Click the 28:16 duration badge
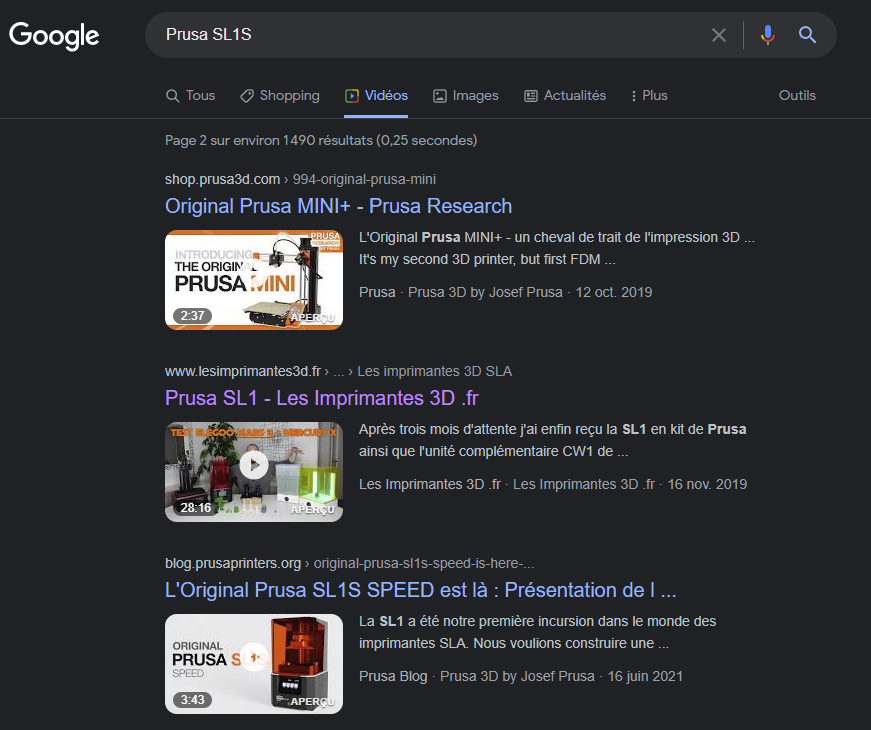 (196, 508)
